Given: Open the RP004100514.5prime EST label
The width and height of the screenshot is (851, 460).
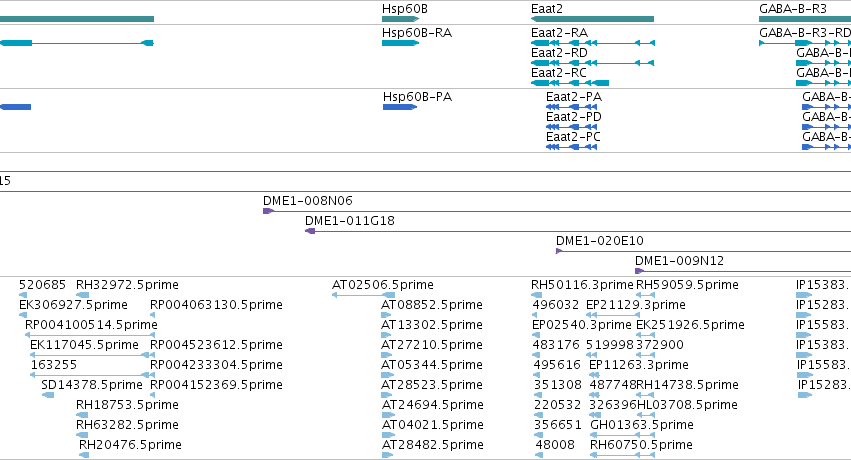Looking at the screenshot, I should point(91,325).
